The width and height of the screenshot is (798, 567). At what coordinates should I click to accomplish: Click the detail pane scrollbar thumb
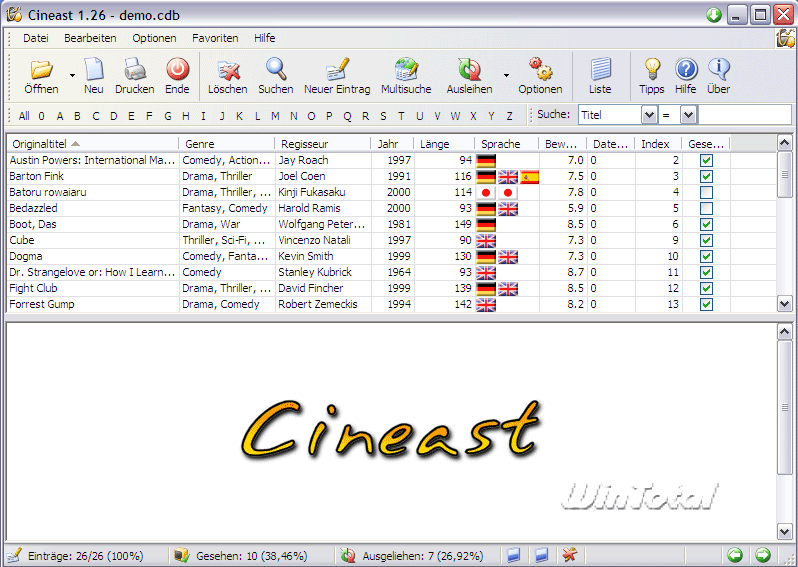point(784,408)
